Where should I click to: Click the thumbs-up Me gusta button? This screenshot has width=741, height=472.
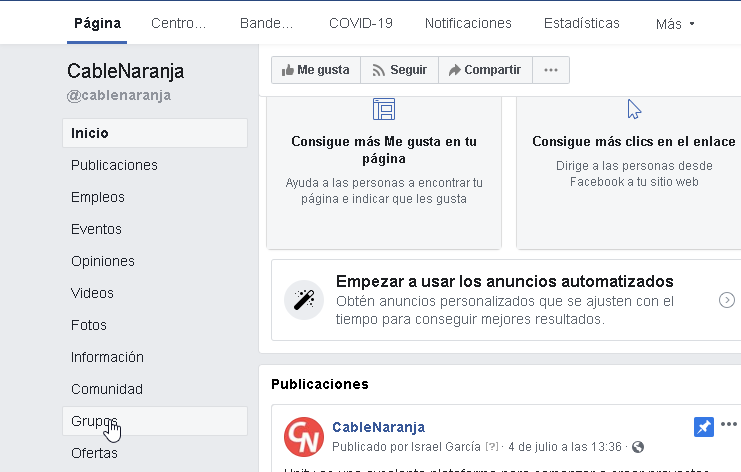click(x=316, y=70)
